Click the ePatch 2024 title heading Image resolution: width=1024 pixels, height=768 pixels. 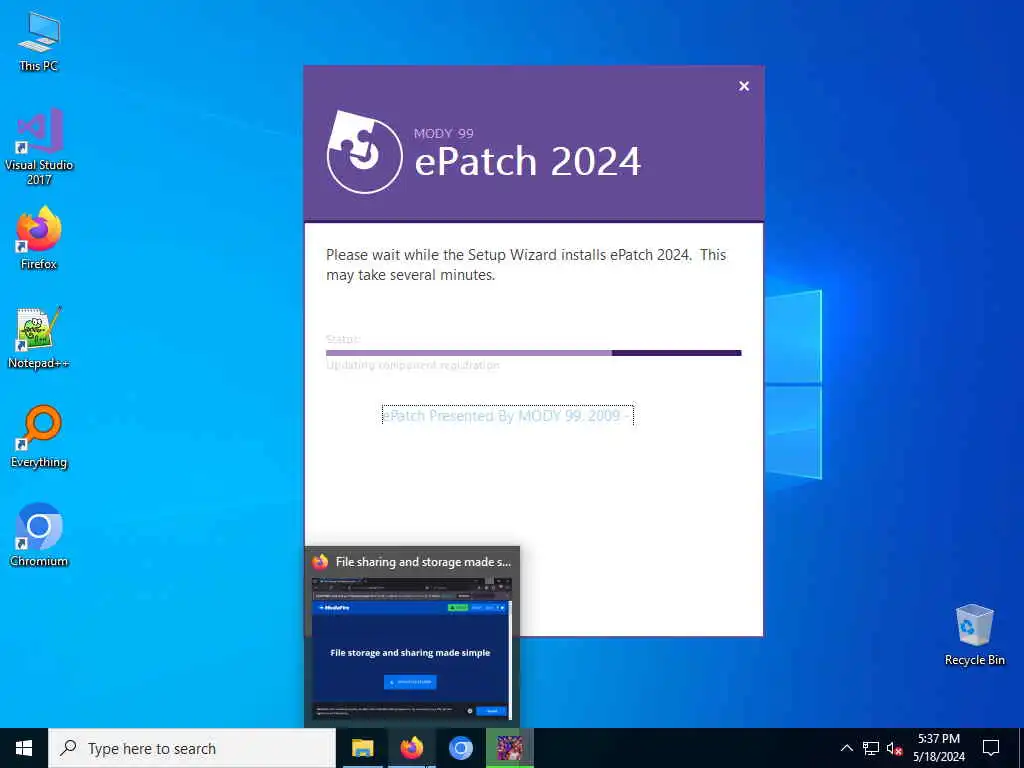tap(528, 161)
